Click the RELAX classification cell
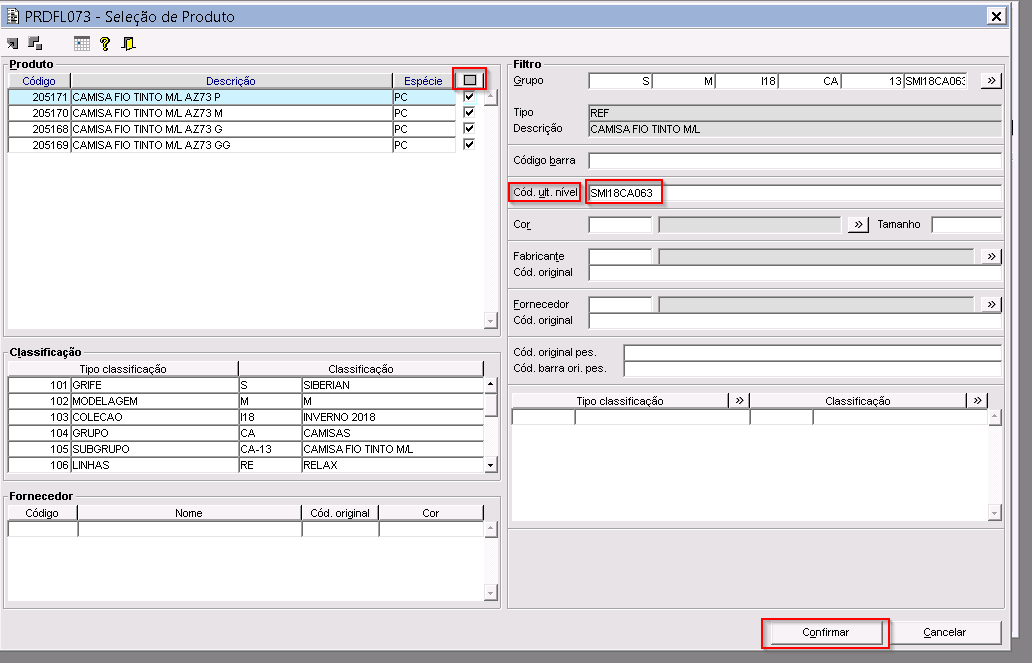The width and height of the screenshot is (1032, 663). point(392,465)
